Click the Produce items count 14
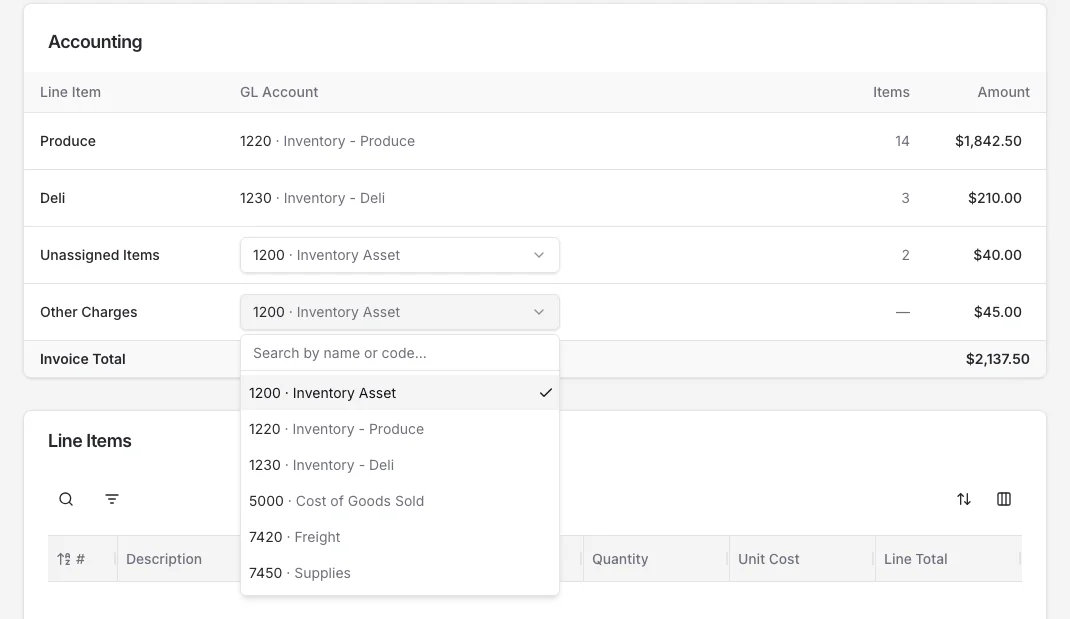 (902, 141)
